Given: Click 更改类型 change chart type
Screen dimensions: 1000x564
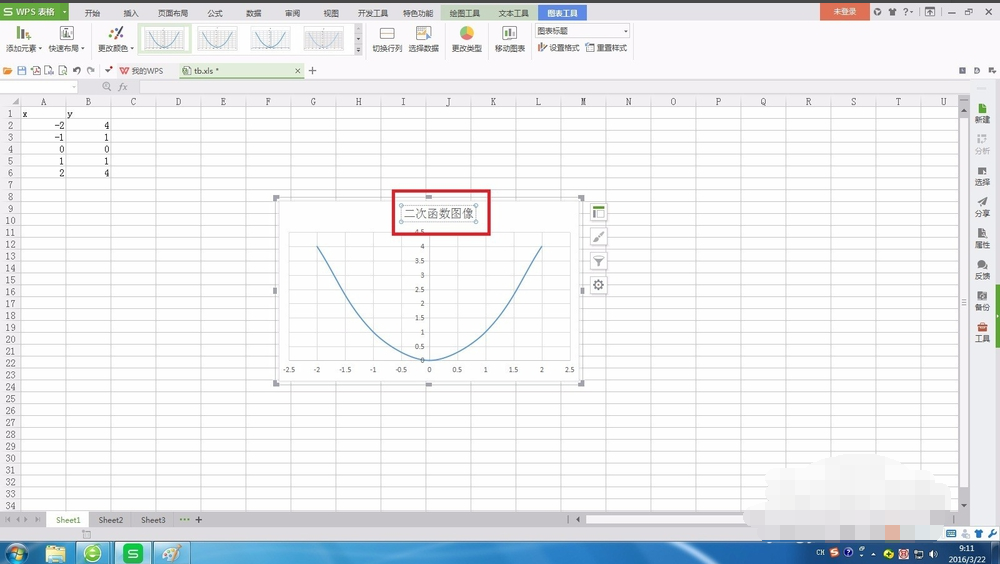Looking at the screenshot, I should (466, 39).
